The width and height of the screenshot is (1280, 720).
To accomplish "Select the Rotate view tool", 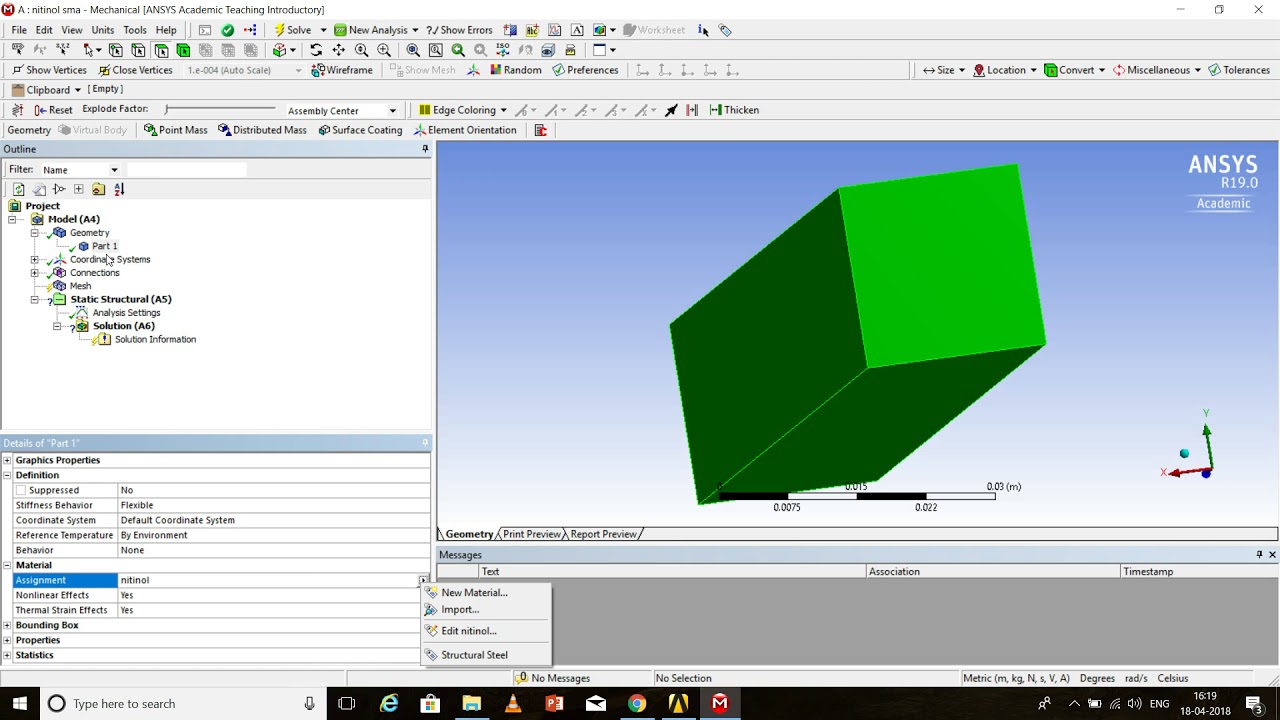I will tap(316, 50).
